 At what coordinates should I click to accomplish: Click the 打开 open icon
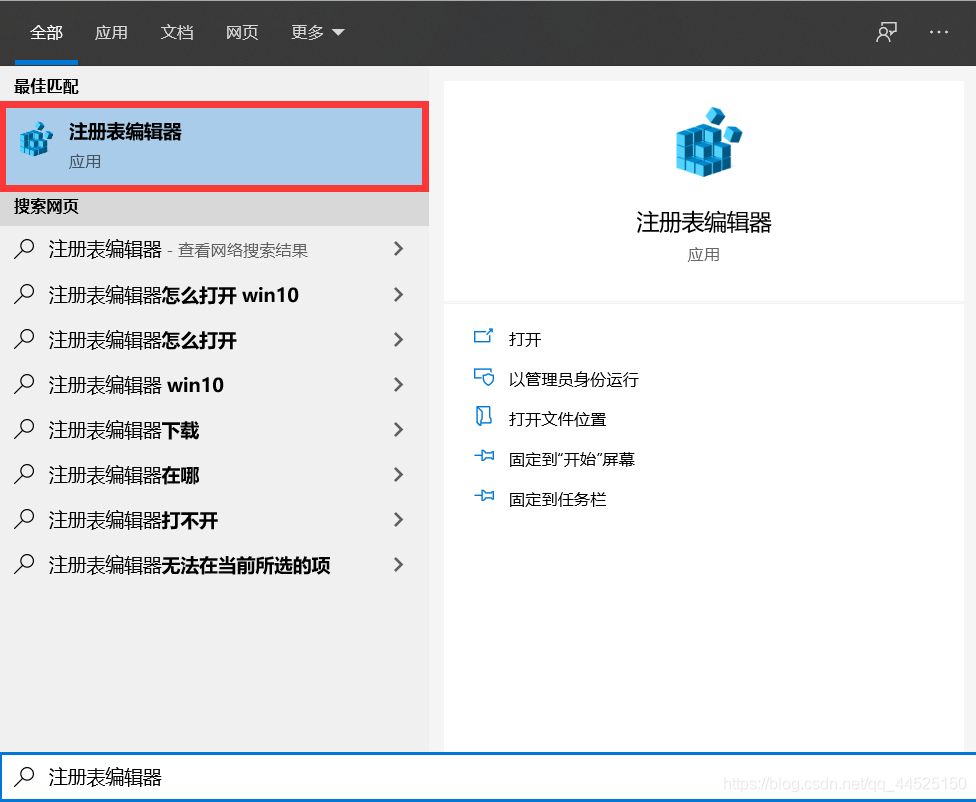pos(483,337)
